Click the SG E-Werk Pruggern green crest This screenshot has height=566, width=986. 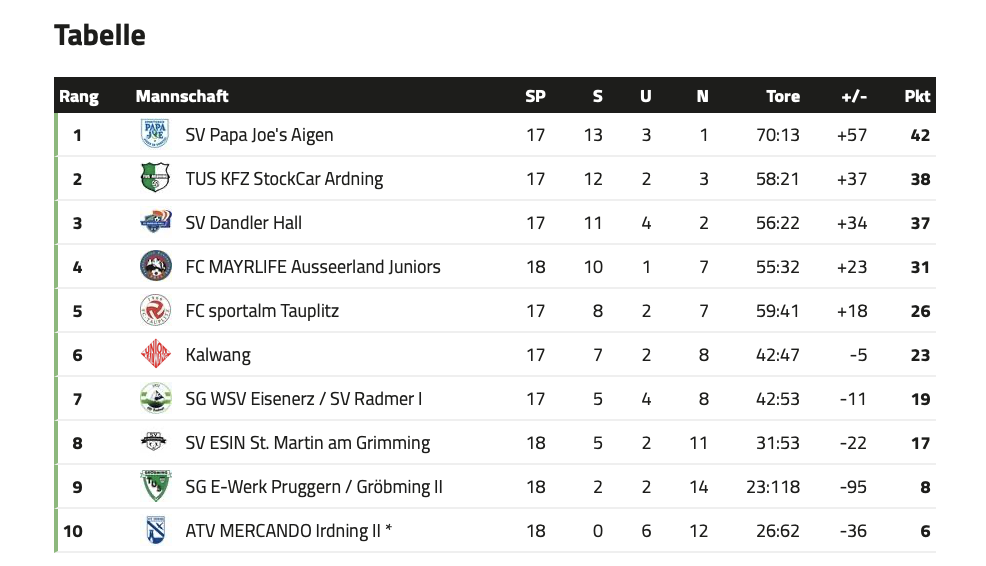pyautogui.click(x=155, y=486)
